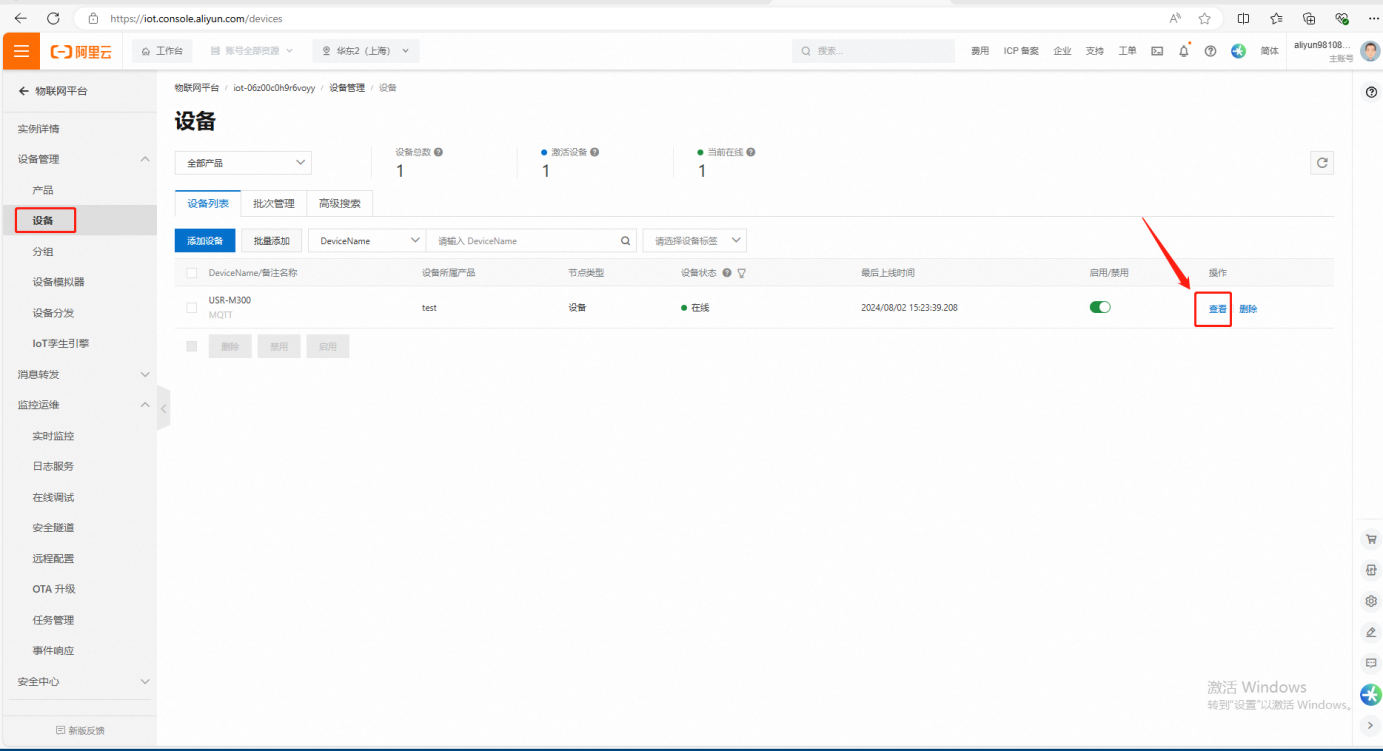
Task: Click the search magnifier in DeviceName field
Action: pos(626,241)
